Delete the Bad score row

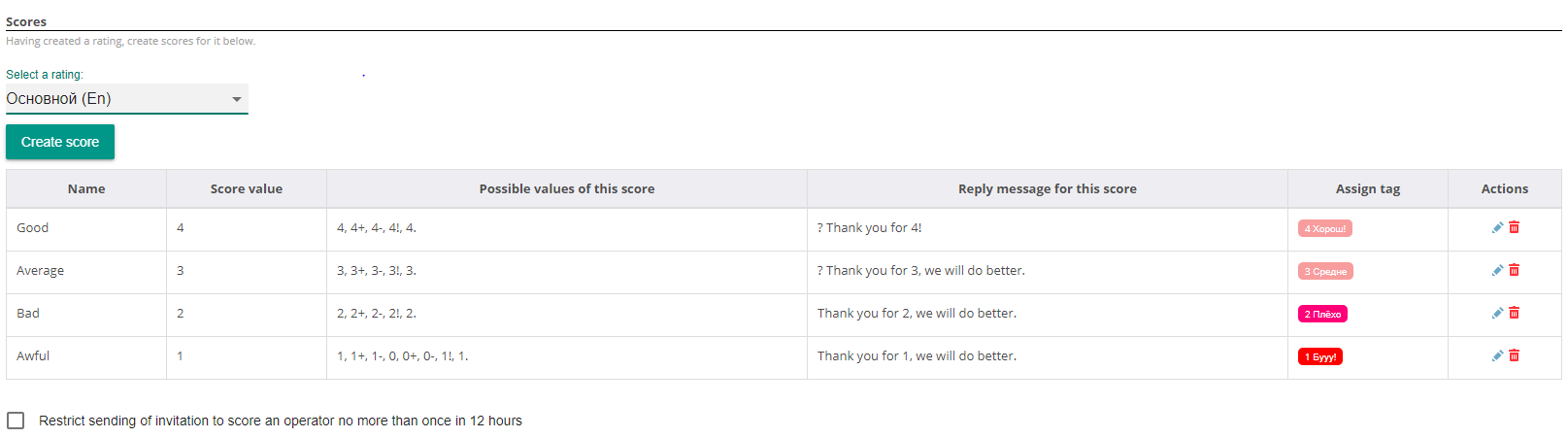1514,313
